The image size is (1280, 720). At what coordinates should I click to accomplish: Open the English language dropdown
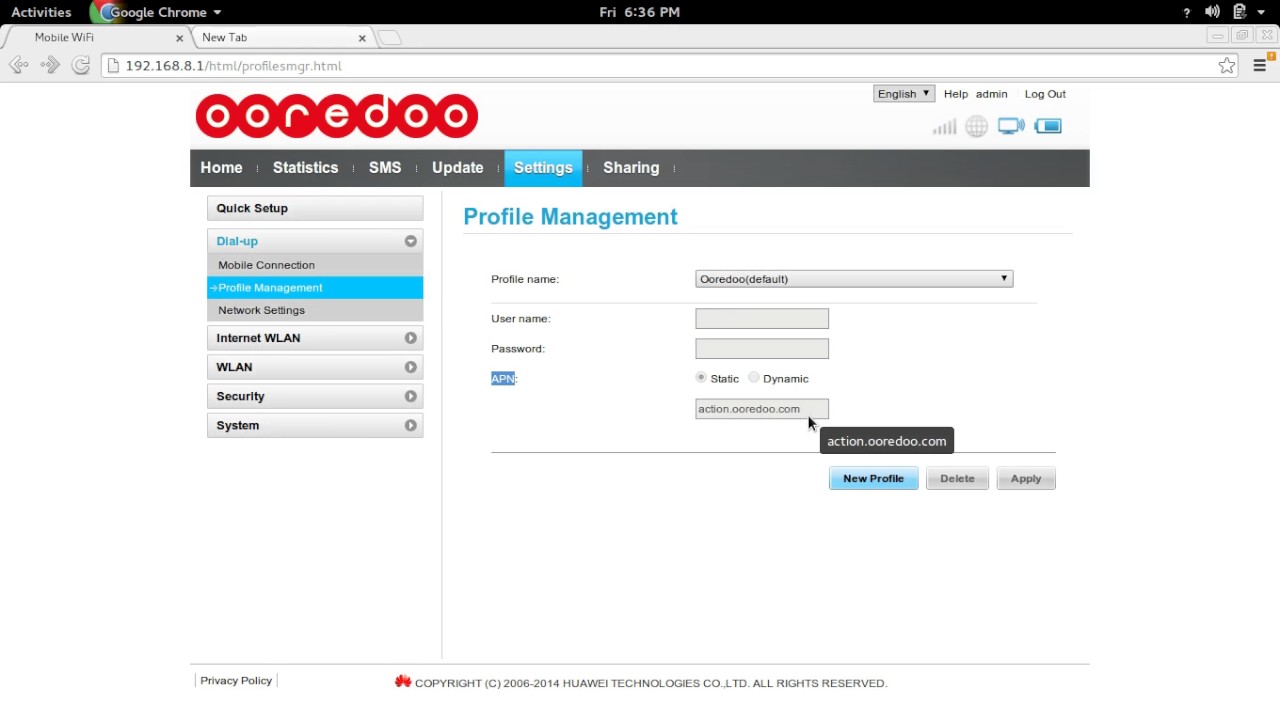point(904,94)
